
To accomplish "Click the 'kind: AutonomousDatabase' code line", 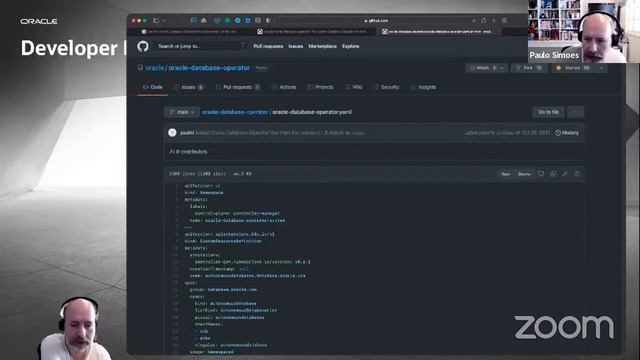I will pyautogui.click(x=226, y=303).
